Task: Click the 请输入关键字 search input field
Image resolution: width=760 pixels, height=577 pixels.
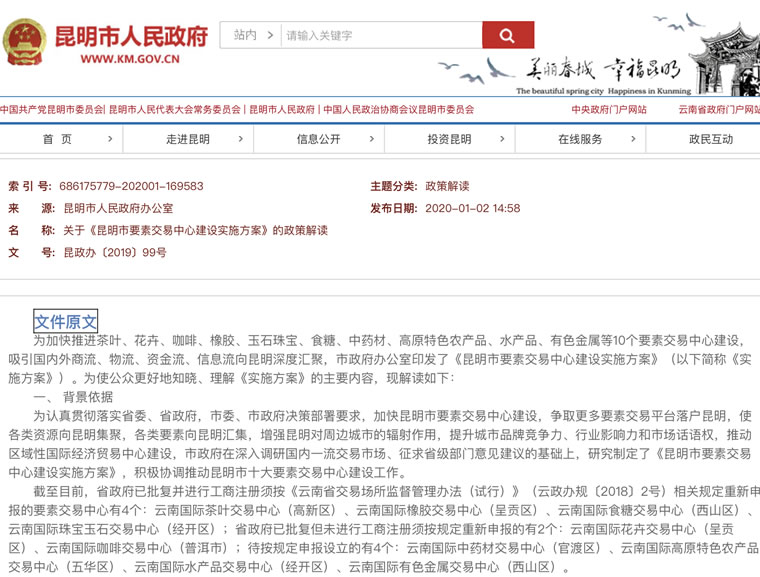Action: (381, 35)
